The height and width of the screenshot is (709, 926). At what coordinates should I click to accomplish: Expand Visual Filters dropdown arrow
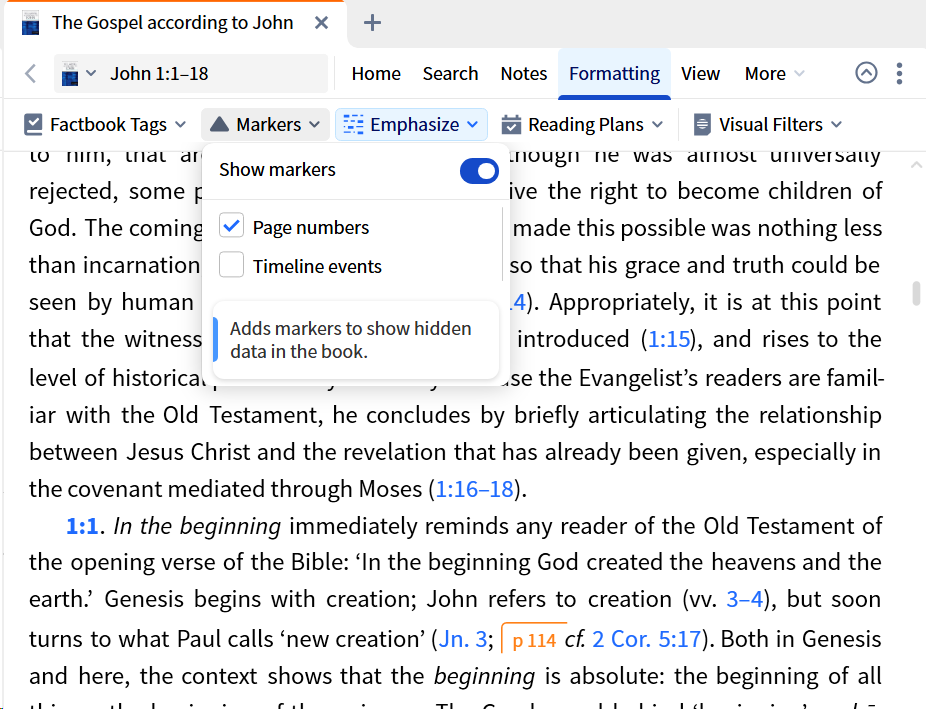click(x=836, y=125)
